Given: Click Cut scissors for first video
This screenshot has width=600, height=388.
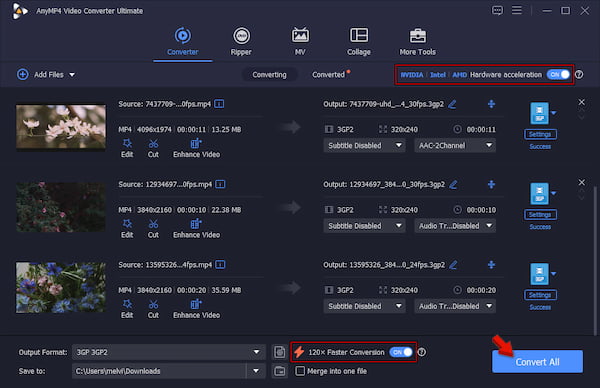Looking at the screenshot, I should click(153, 148).
